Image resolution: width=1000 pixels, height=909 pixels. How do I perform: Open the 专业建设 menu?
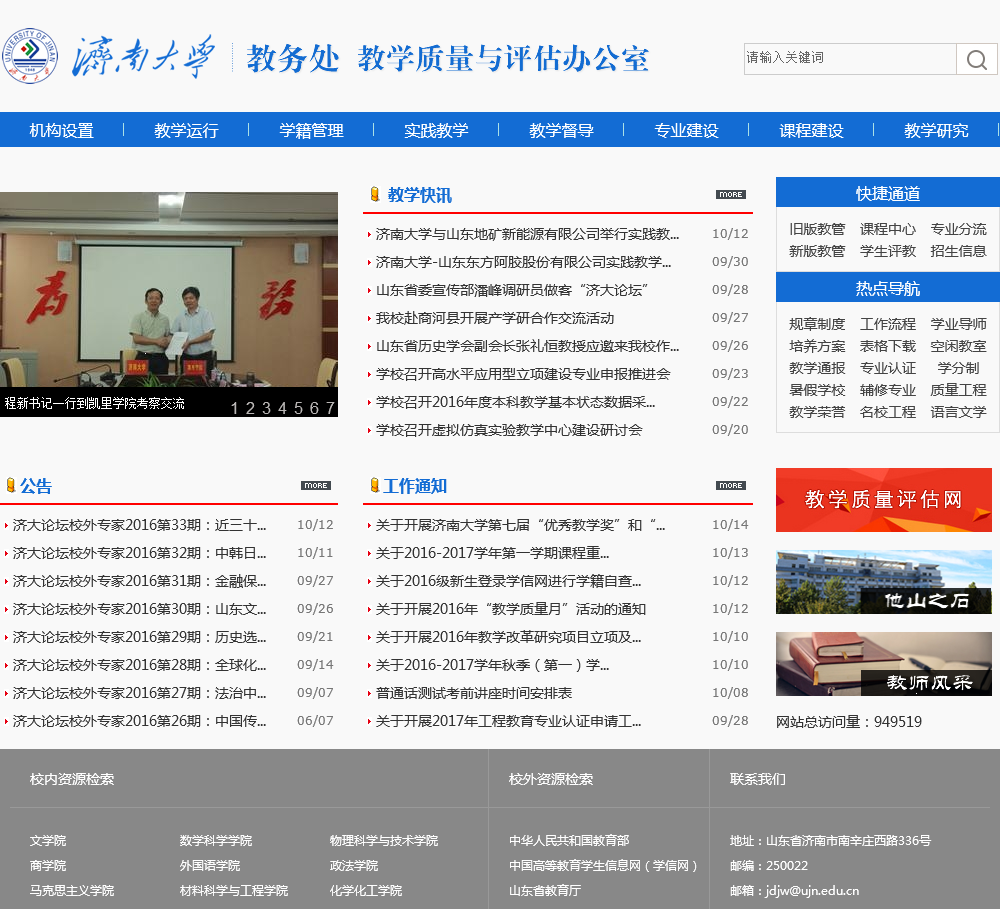coord(686,130)
